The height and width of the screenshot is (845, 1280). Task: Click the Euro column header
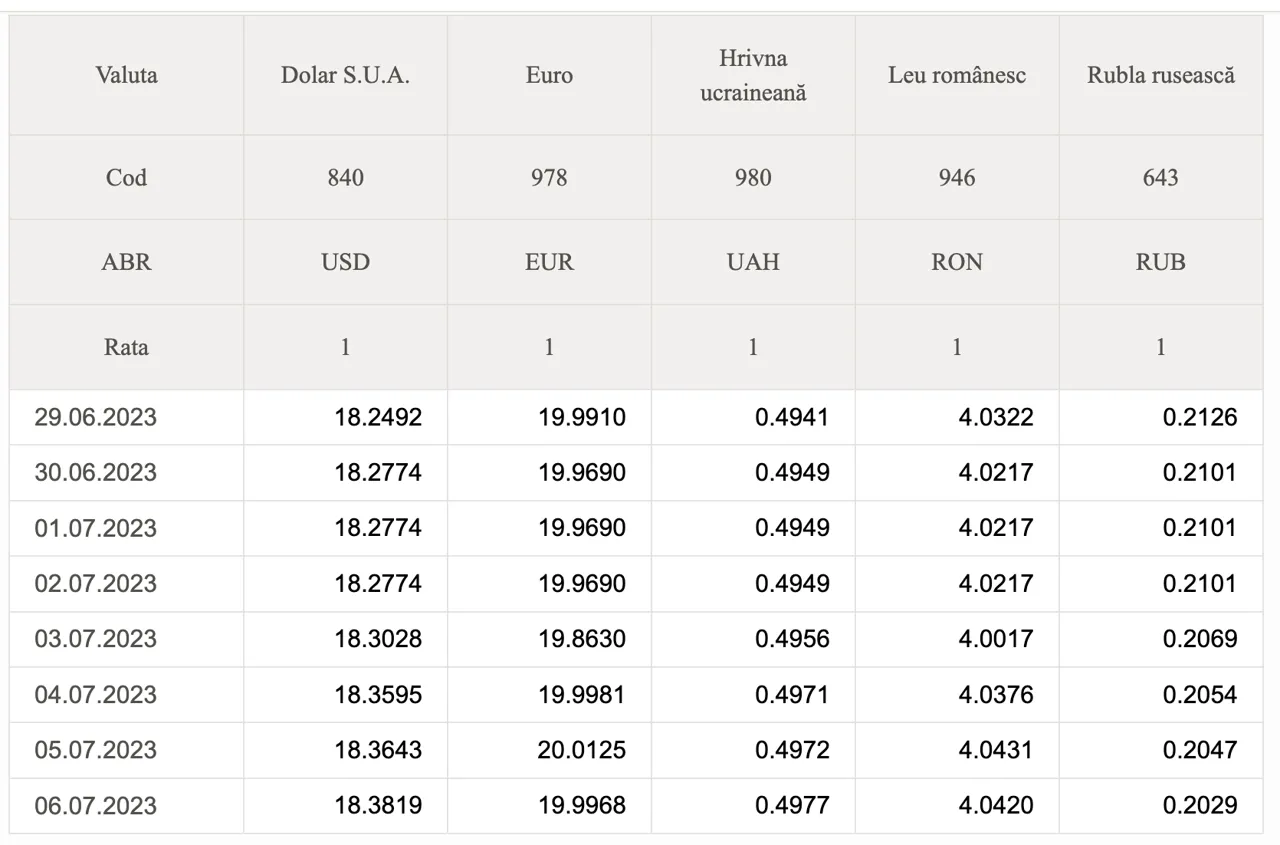549,75
